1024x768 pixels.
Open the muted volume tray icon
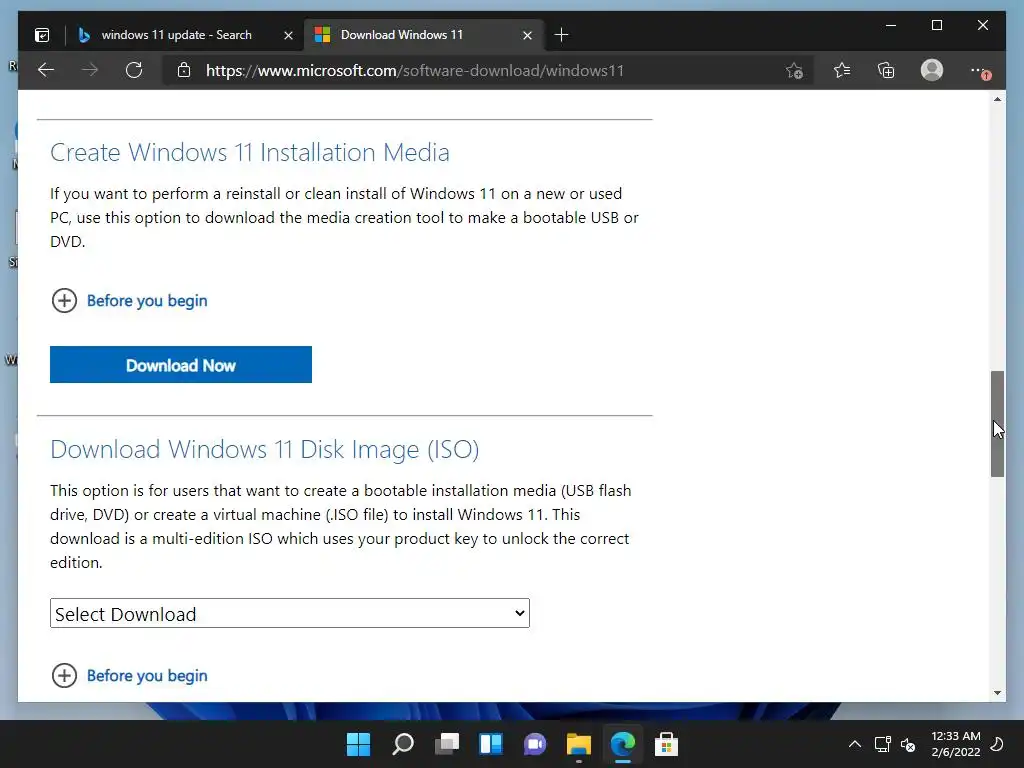tap(908, 744)
